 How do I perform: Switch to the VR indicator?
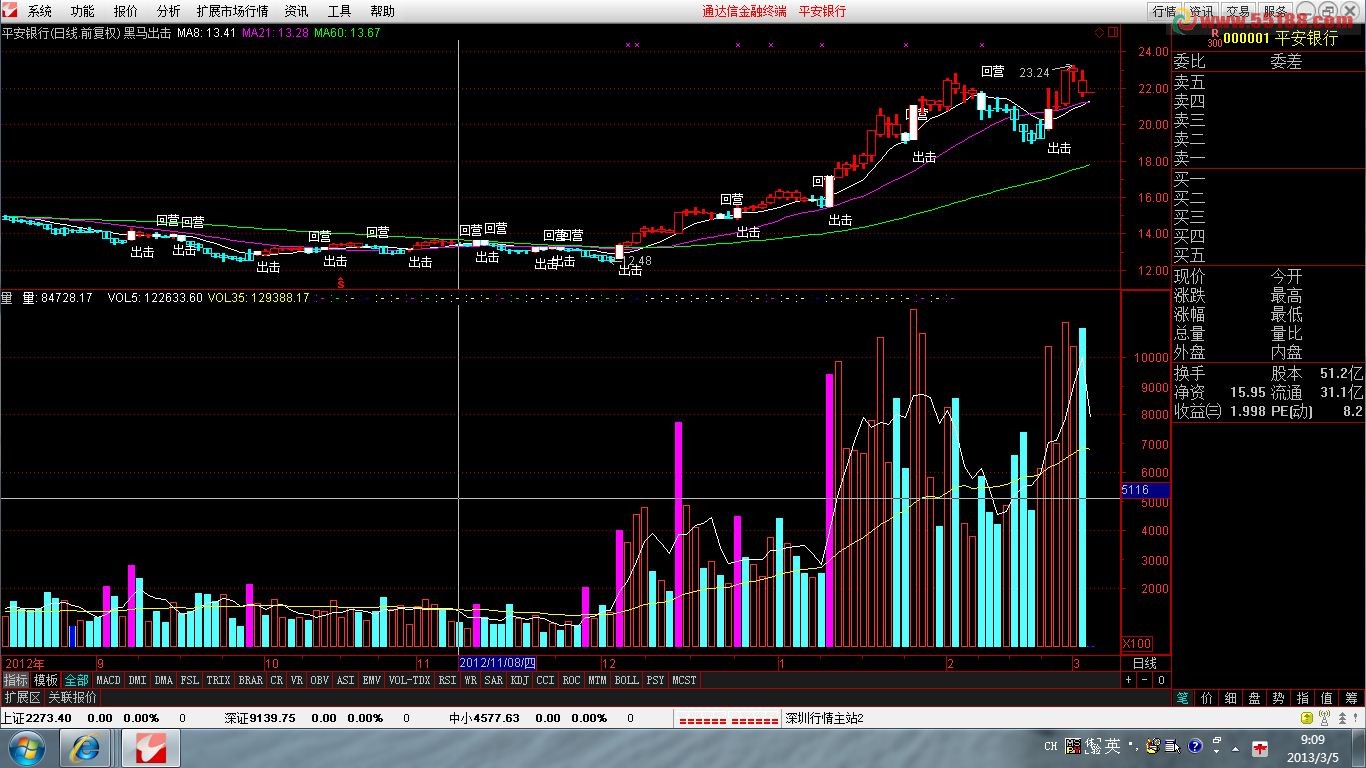[297, 680]
